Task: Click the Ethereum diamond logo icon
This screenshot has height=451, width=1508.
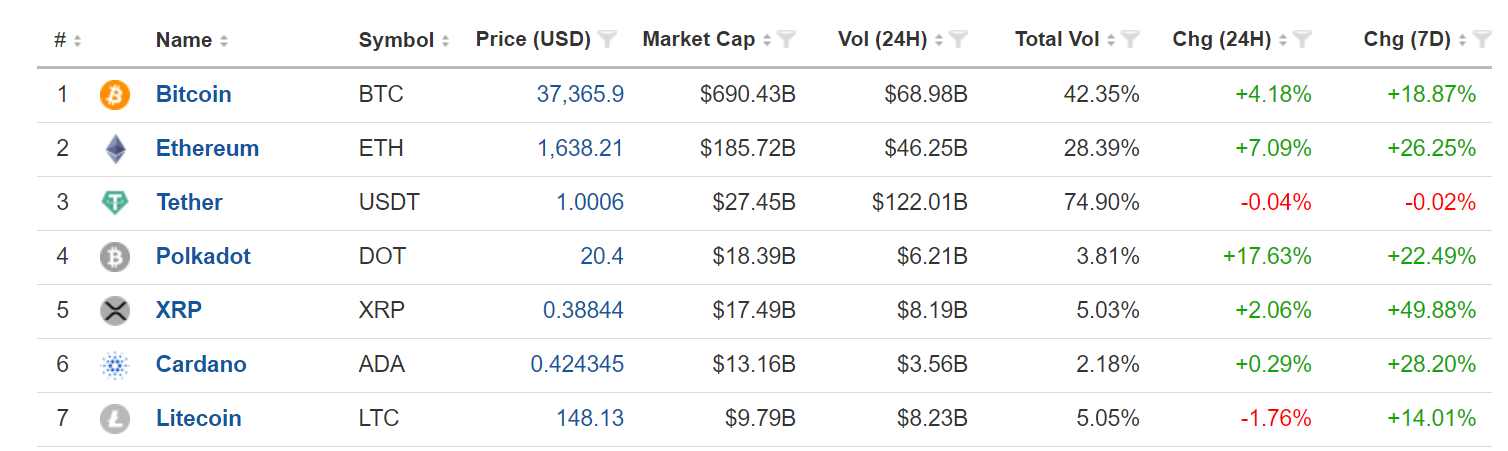Action: (115, 149)
